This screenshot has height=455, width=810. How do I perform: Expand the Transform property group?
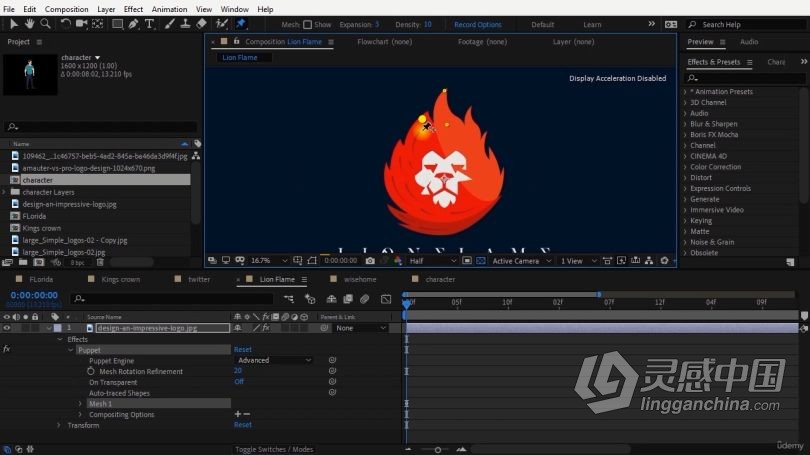[x=59, y=425]
